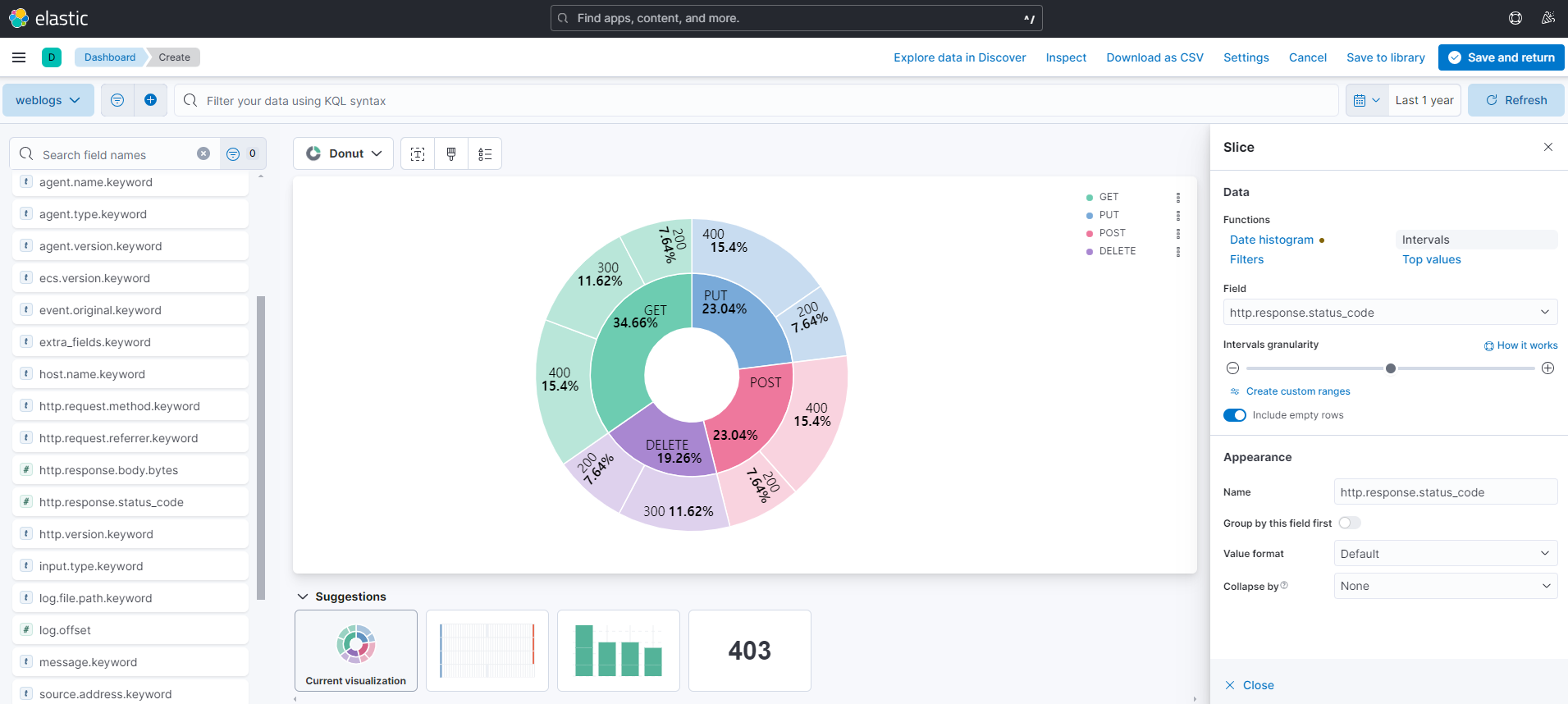Open Explore data in Discover link

[x=959, y=57]
